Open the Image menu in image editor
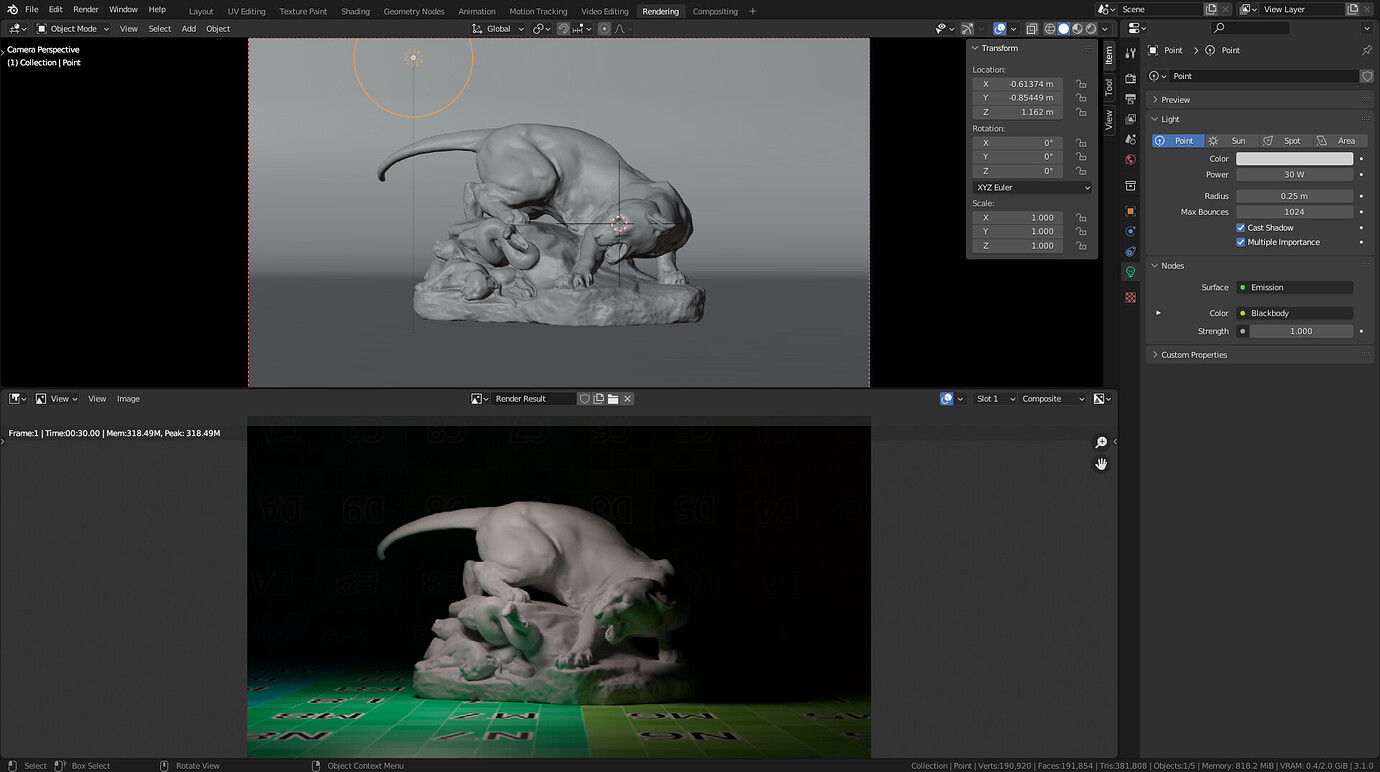1380x772 pixels. (128, 399)
